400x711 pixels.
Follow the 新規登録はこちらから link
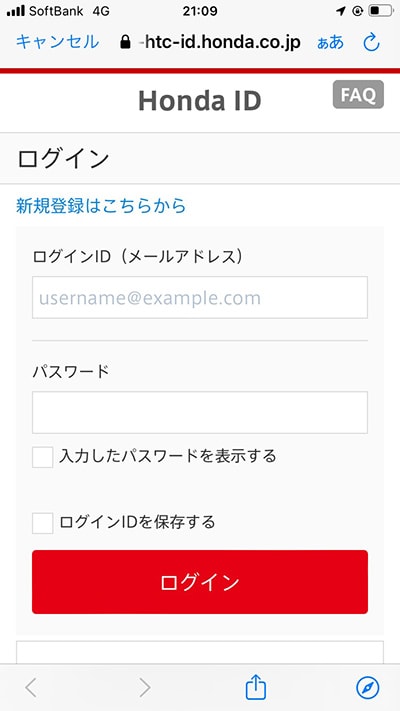pos(101,206)
